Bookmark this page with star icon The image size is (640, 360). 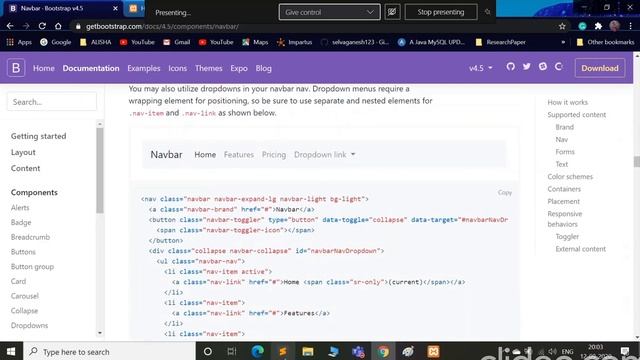(562, 26)
